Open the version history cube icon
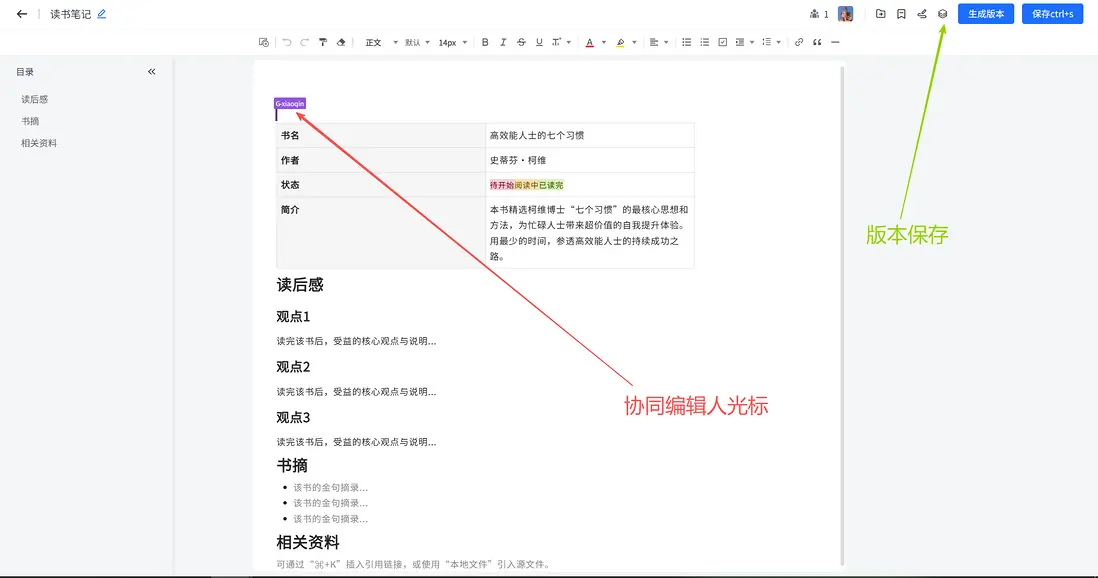Viewport: 1098px width, 578px height. (x=942, y=14)
